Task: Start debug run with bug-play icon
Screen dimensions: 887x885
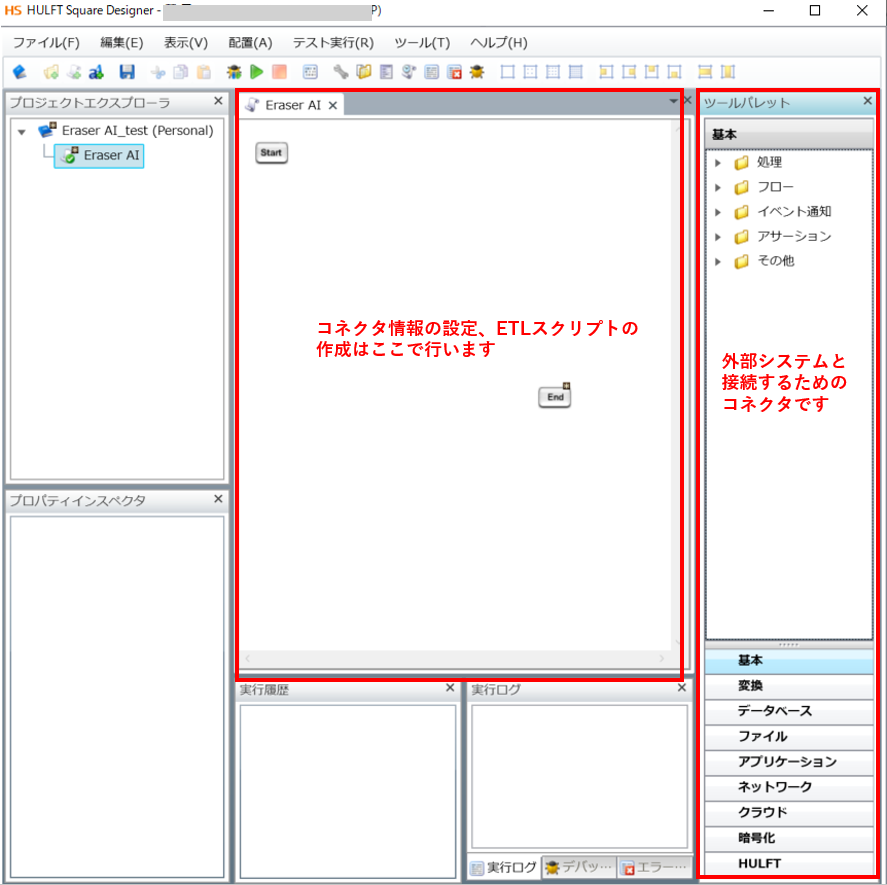Action: [234, 72]
